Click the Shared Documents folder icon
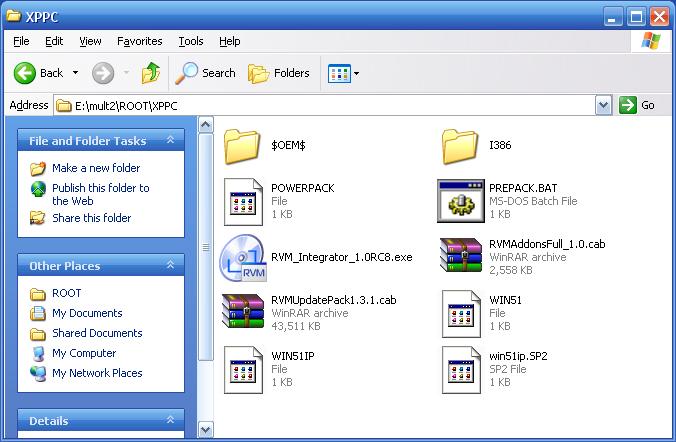The image size is (676, 442). click(x=38, y=334)
